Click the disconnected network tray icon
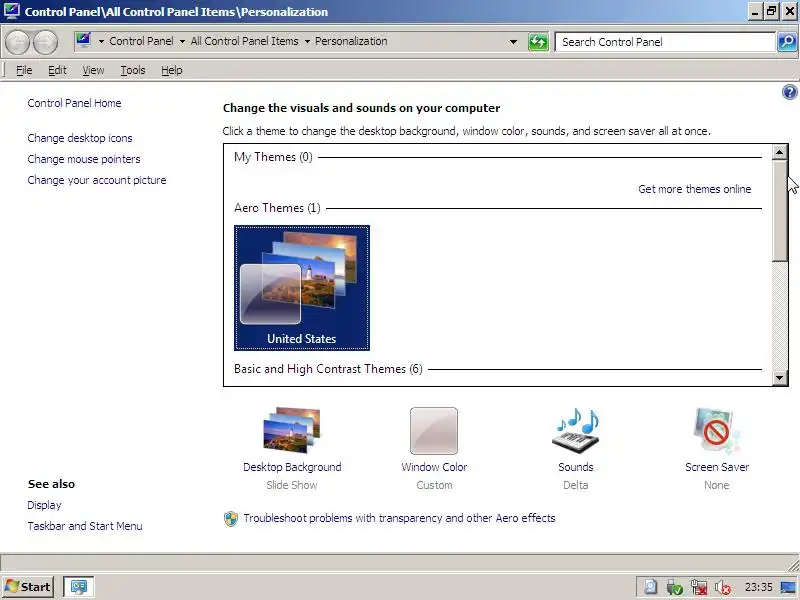 698,588
